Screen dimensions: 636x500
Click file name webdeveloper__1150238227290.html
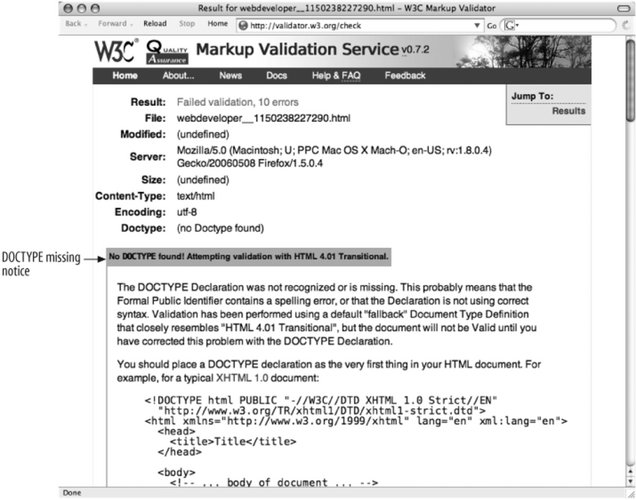264,118
